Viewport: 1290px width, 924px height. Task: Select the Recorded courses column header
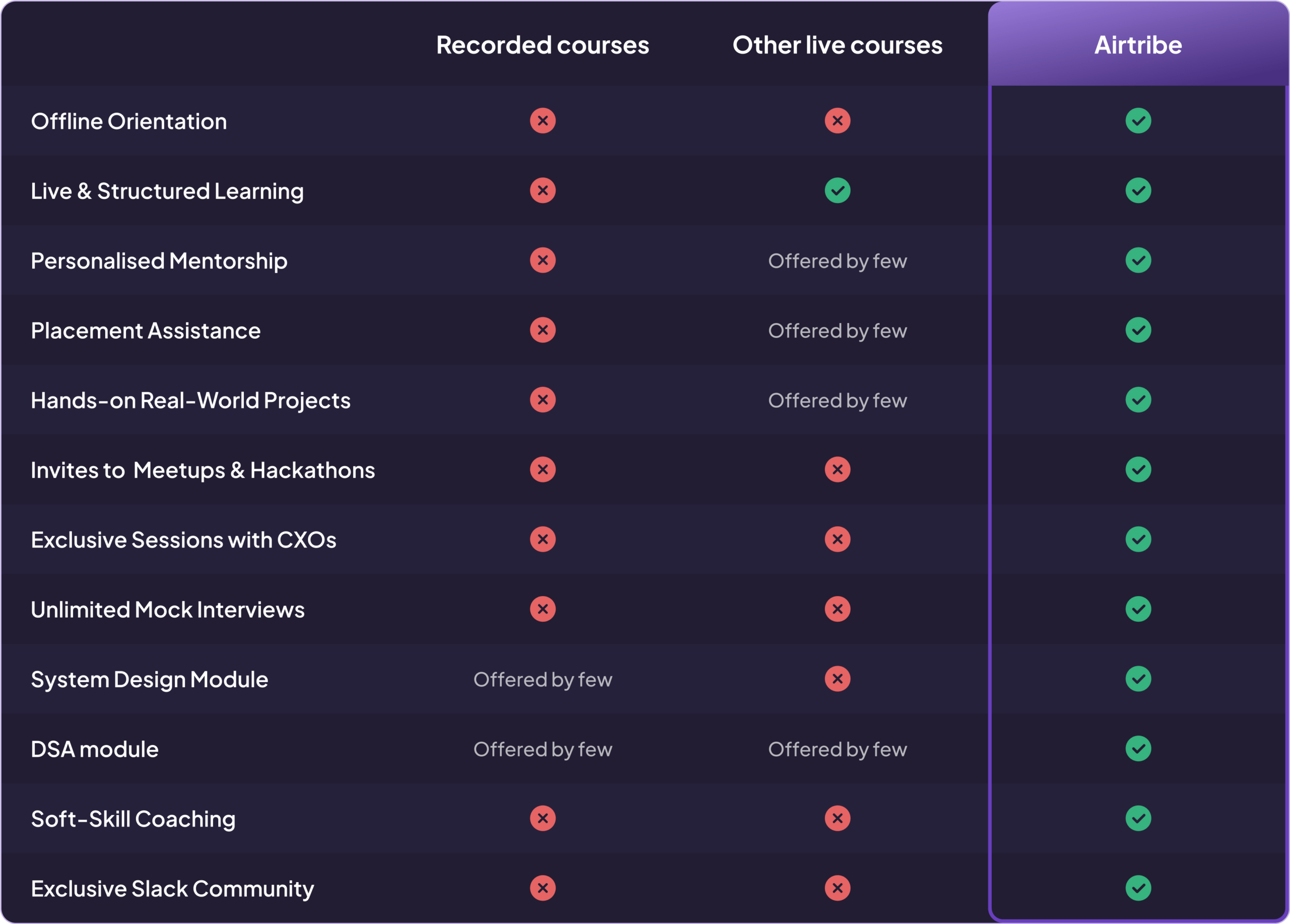542,45
